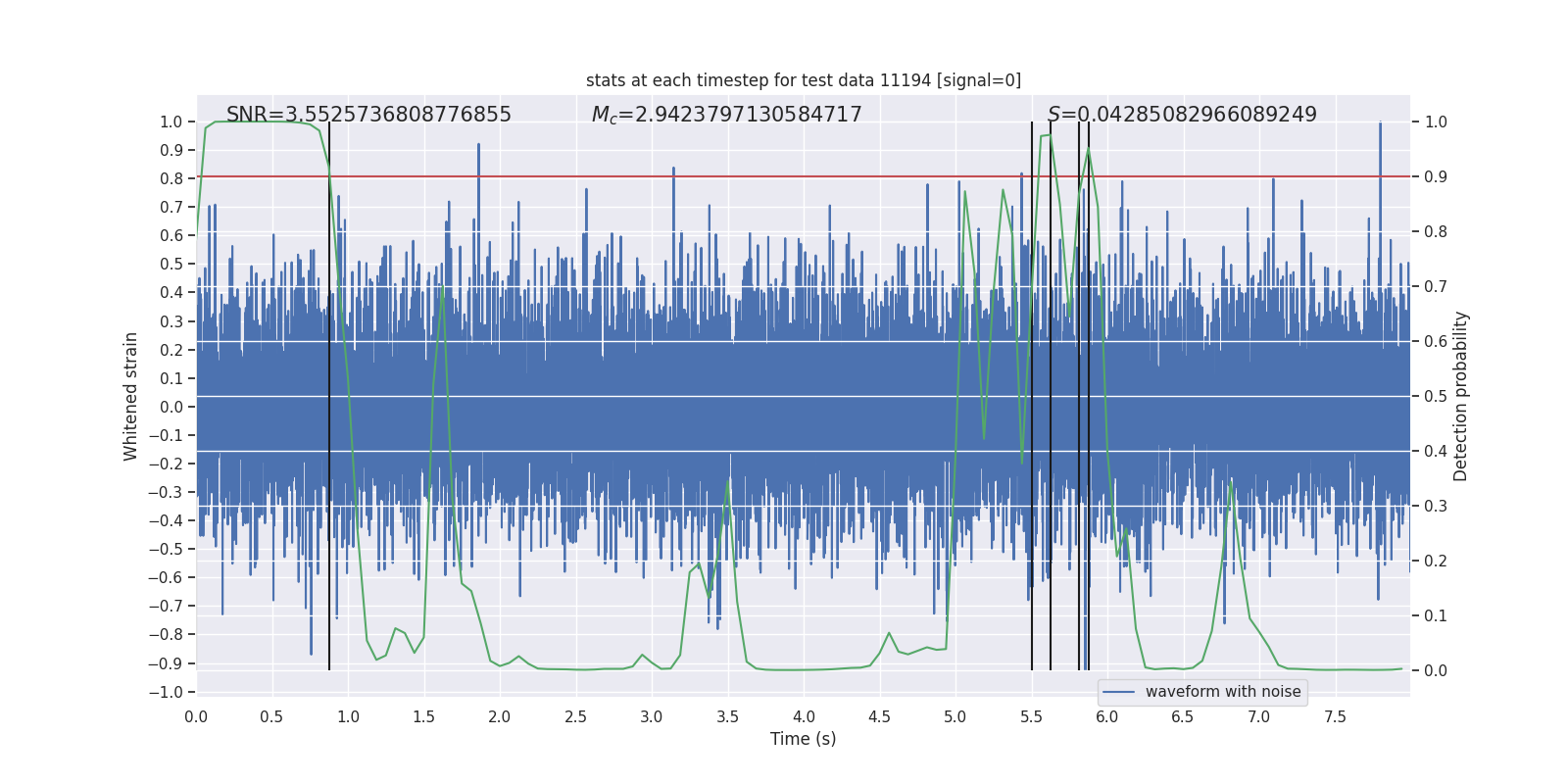Click the 2.0 tick label on the Time axis
1568x784 pixels.
click(x=500, y=716)
